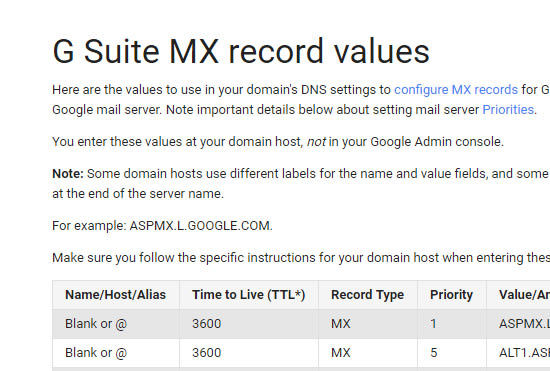550x371 pixels.
Task: Click the 'G Suite MX record values' heading
Action: tap(241, 52)
